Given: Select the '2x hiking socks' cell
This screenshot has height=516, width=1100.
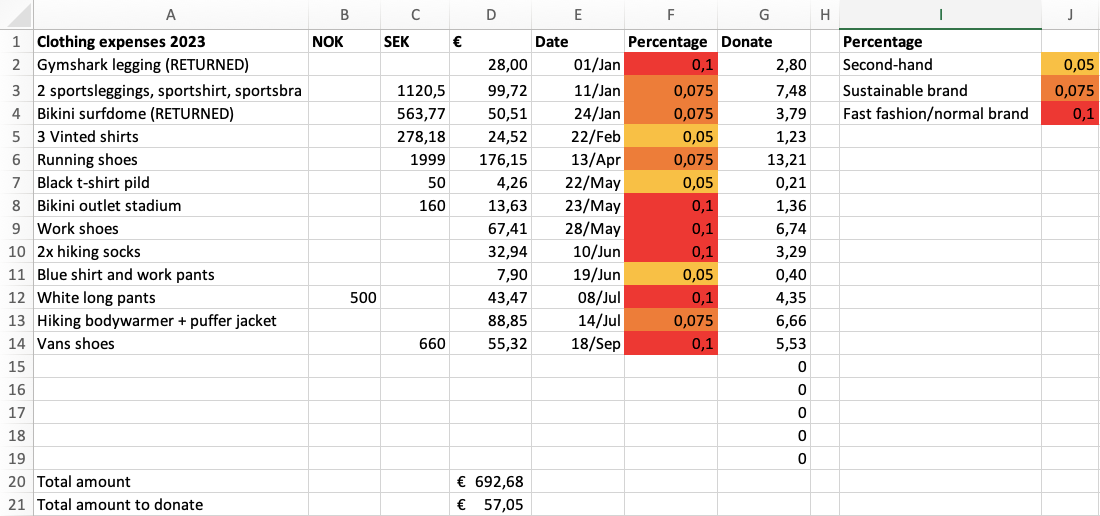Looking at the screenshot, I should 170,252.
